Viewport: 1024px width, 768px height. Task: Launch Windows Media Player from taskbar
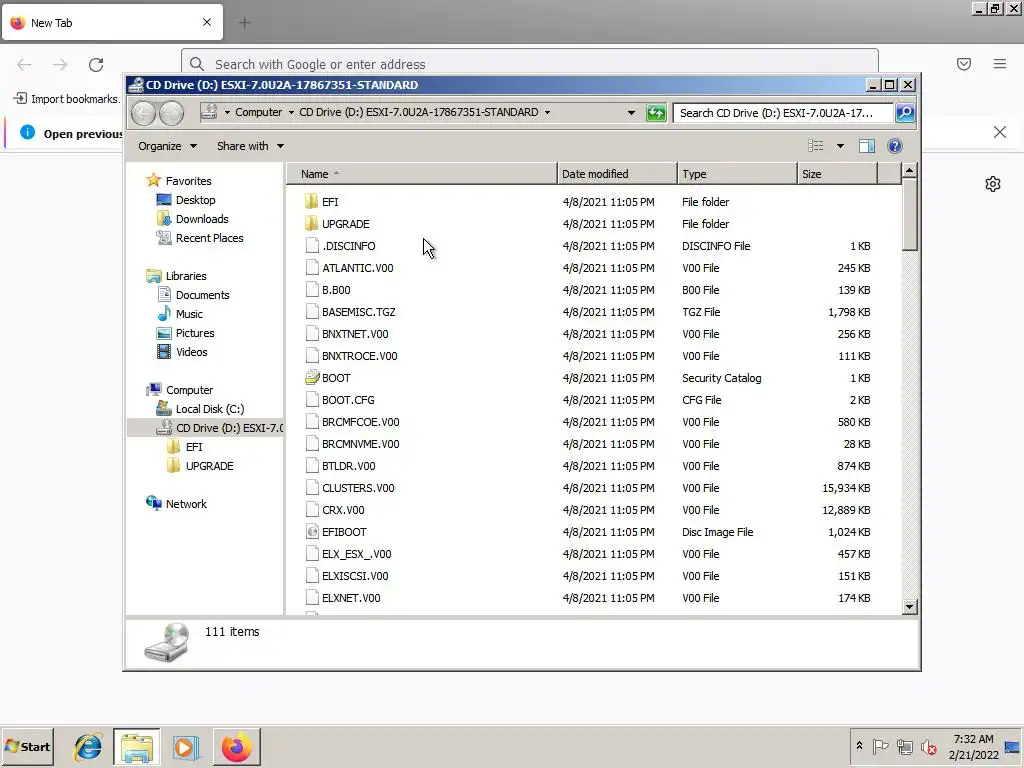185,746
